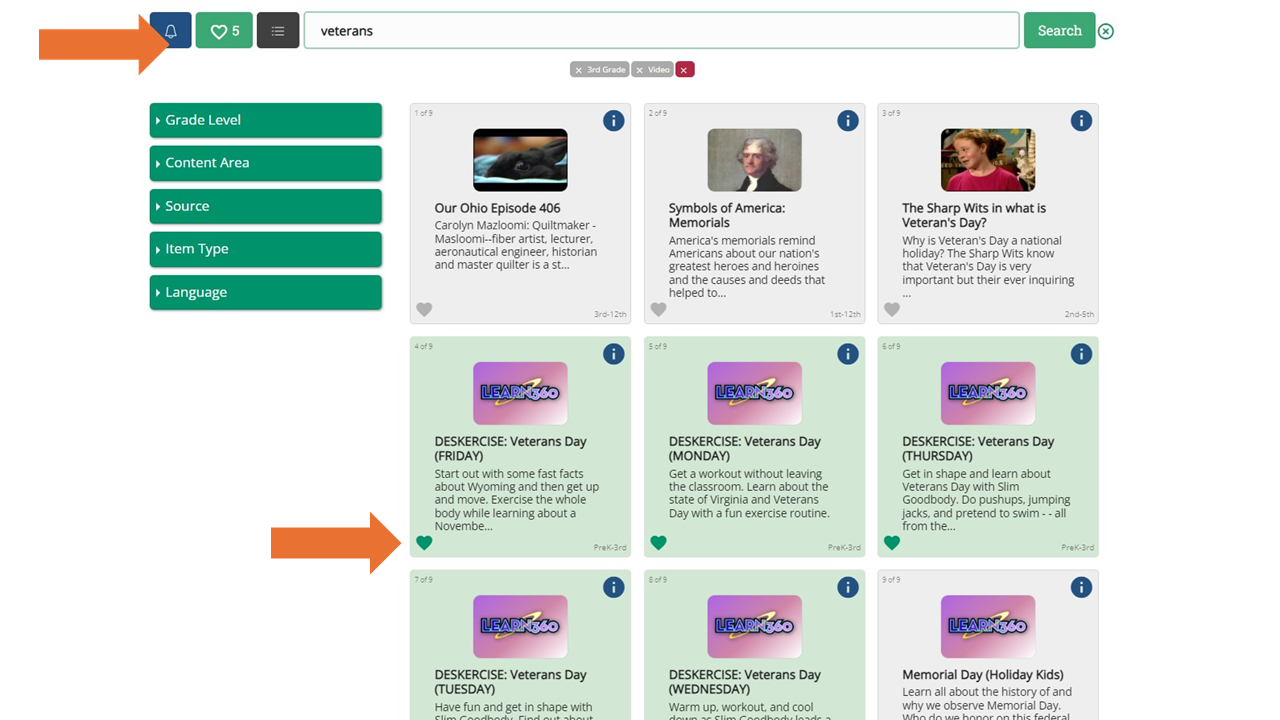This screenshot has height=720, width=1280.
Task: Click the green Search button
Action: pos(1059,31)
